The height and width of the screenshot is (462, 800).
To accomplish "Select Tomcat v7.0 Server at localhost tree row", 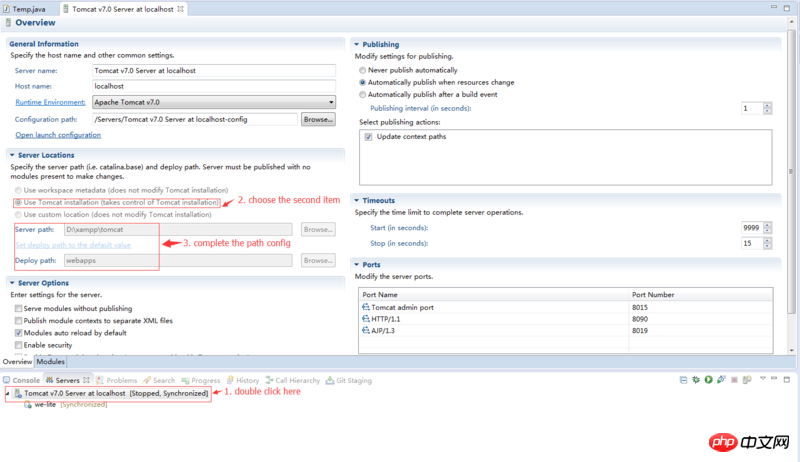I will coord(111,394).
